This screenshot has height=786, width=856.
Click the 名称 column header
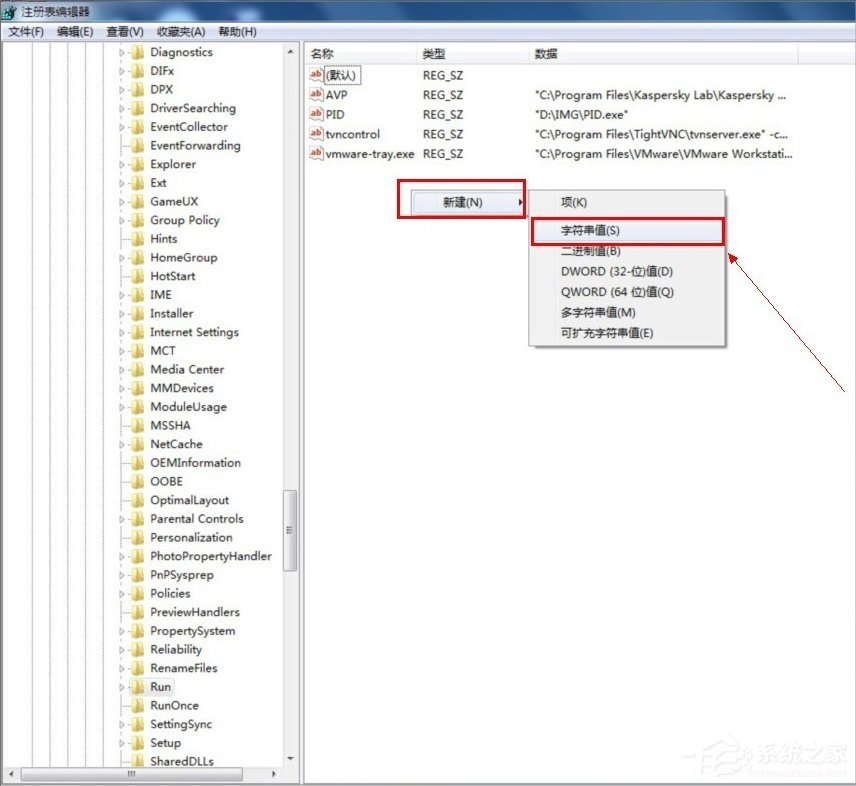tap(320, 54)
